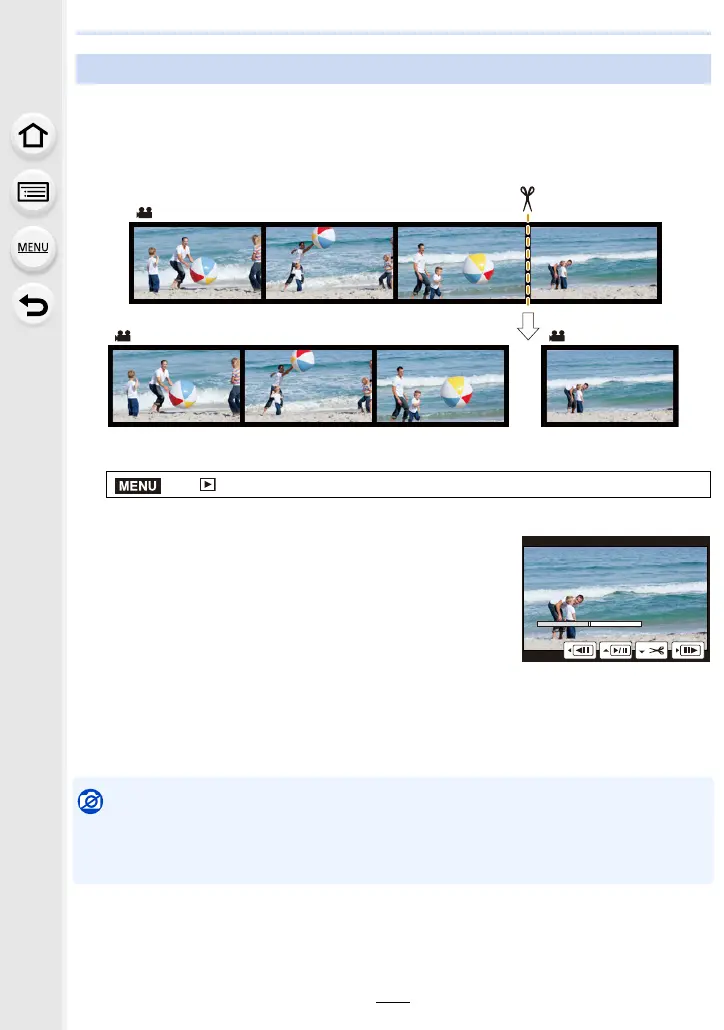This screenshot has height=1030, width=724.
Task: Click the movie camera icon above the single split clip
Action: 557,336
